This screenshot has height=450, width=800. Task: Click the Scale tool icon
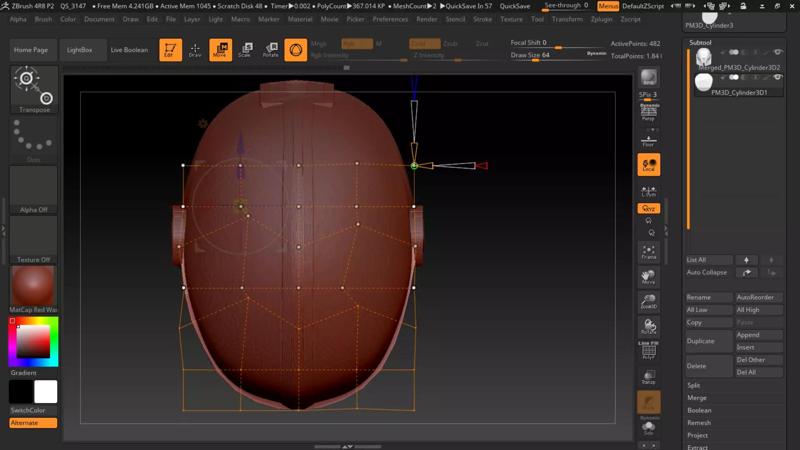(245, 50)
